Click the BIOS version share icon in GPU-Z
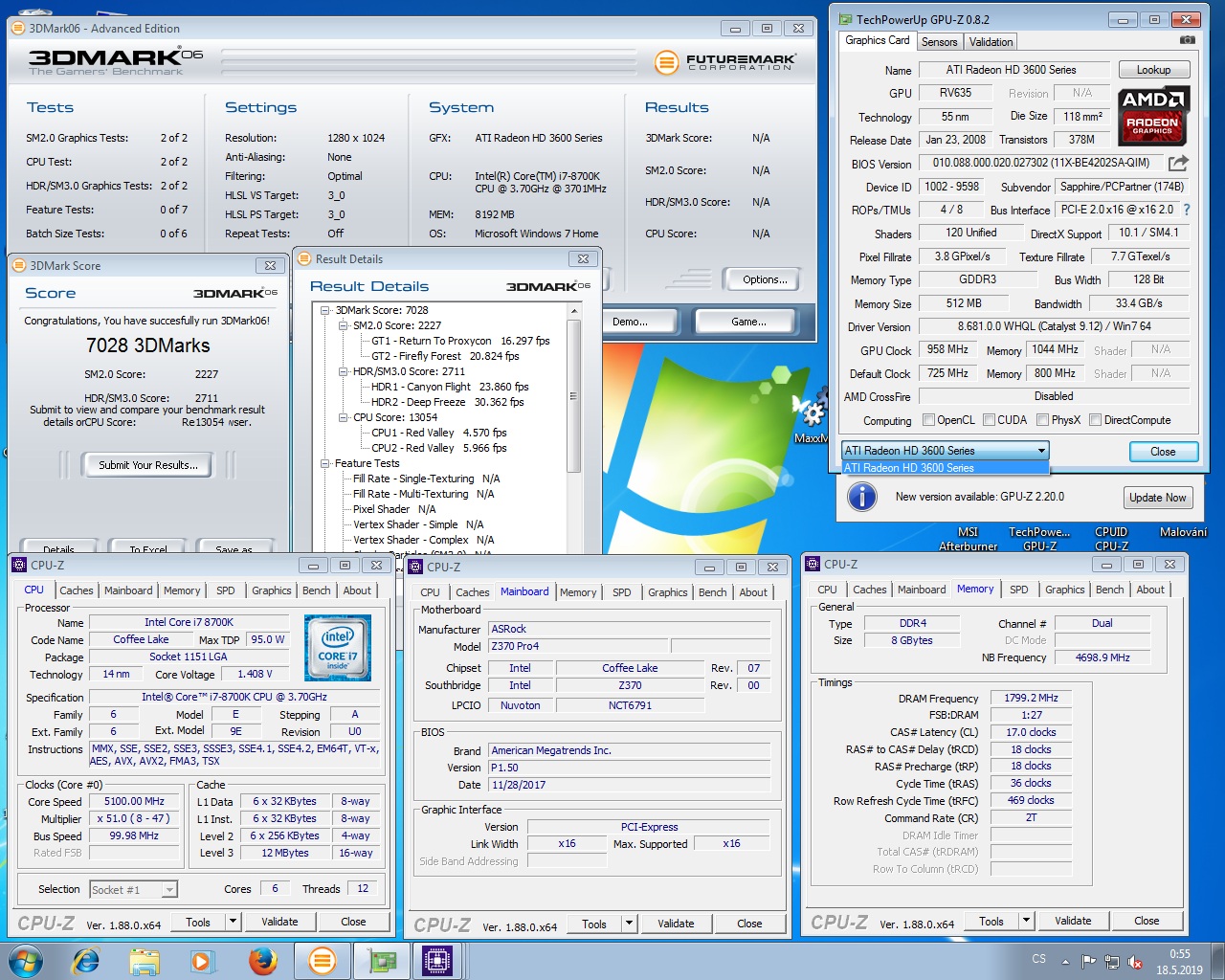Image resolution: width=1225 pixels, height=980 pixels. (x=1178, y=163)
